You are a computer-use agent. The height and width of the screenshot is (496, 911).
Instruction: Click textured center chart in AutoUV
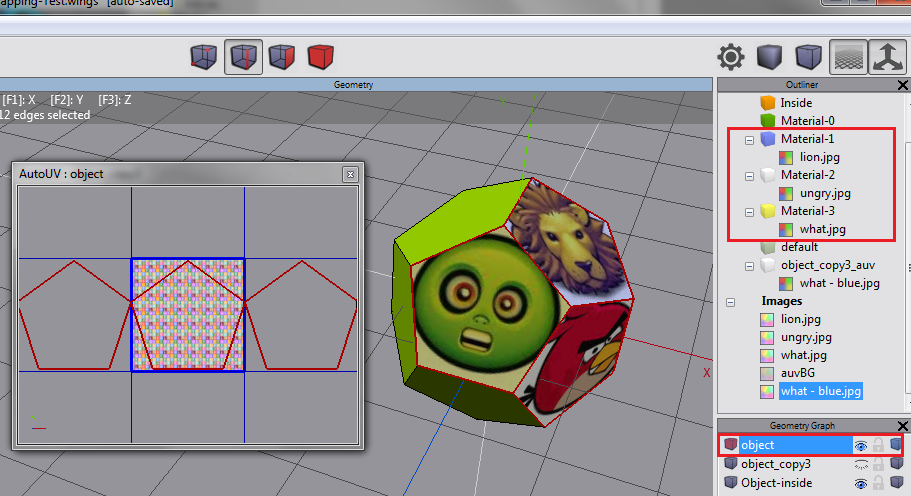click(188, 315)
